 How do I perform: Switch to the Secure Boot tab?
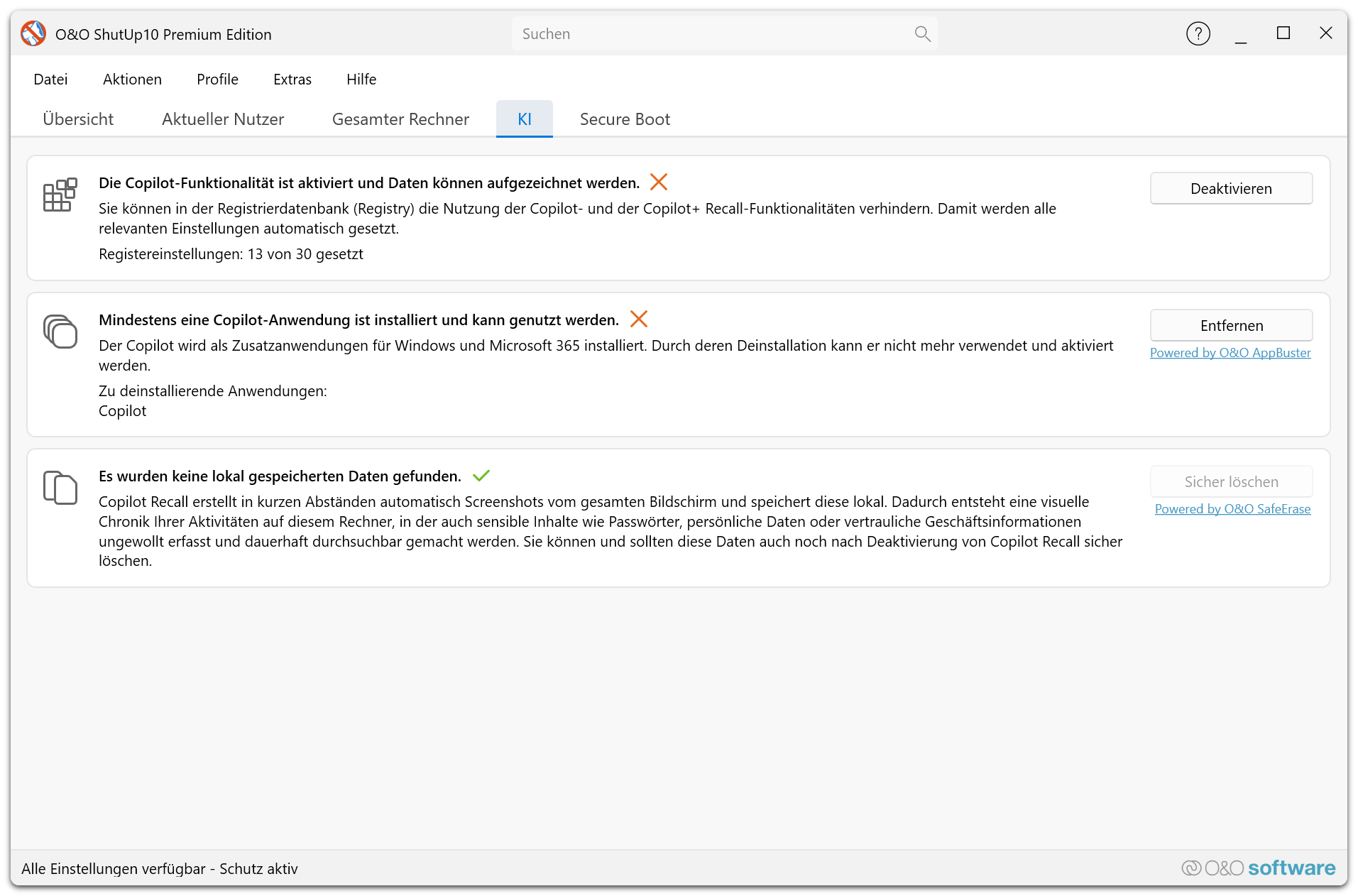625,119
